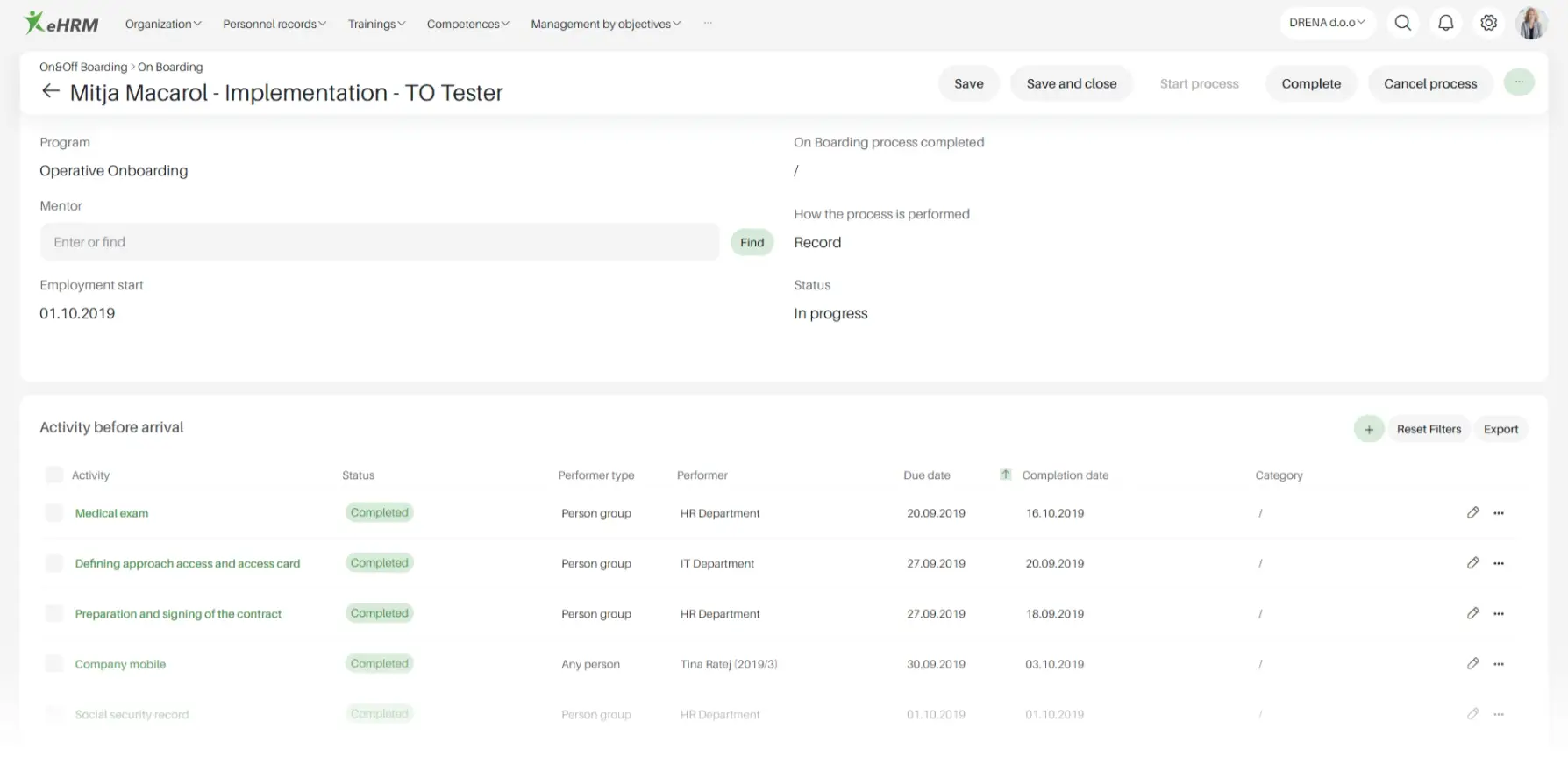Open the search magnifier icon

pos(1402,23)
